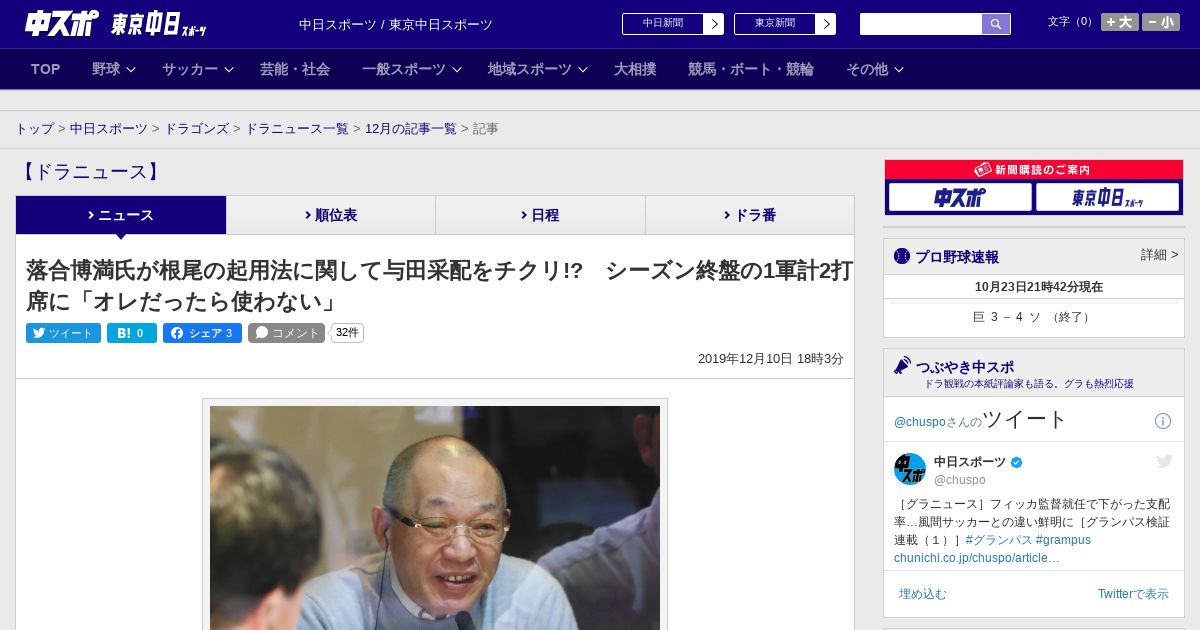Image resolution: width=1200 pixels, height=630 pixels.
Task: Click 12月の記事一覧 breadcrumb link
Action: coord(411,129)
